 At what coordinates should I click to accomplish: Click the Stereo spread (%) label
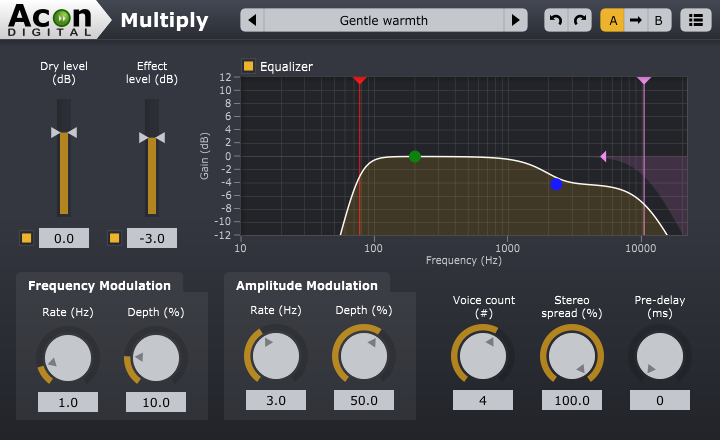click(x=572, y=306)
